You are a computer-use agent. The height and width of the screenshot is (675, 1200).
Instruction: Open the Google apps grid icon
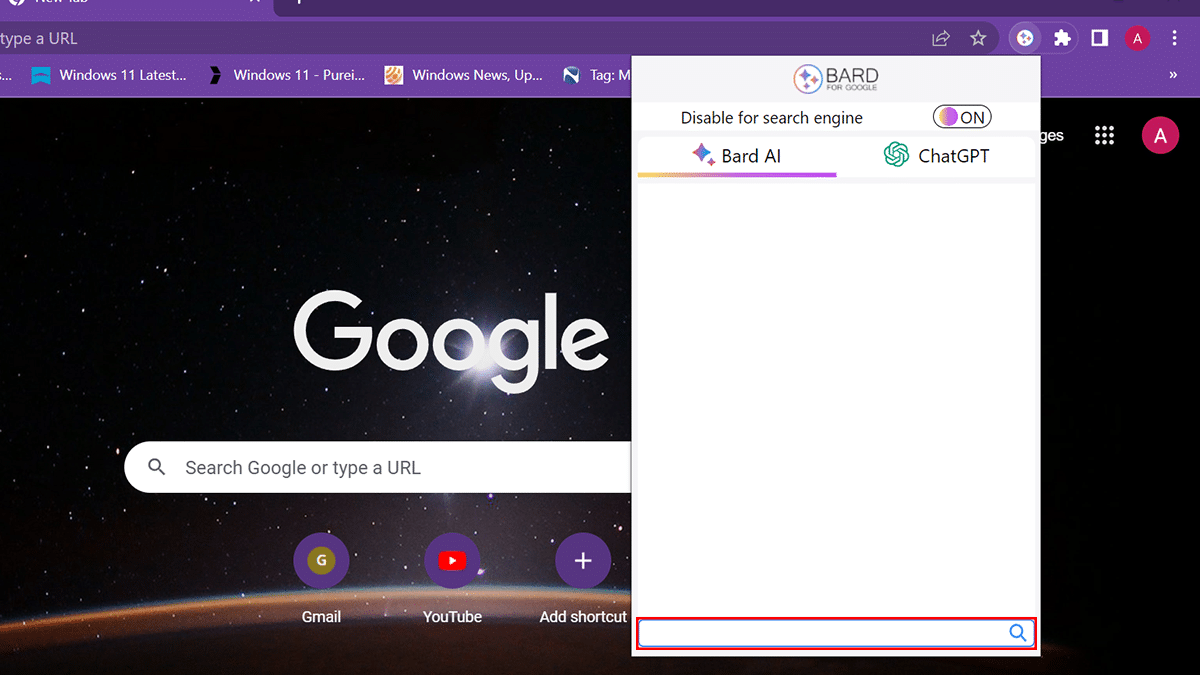pos(1104,136)
